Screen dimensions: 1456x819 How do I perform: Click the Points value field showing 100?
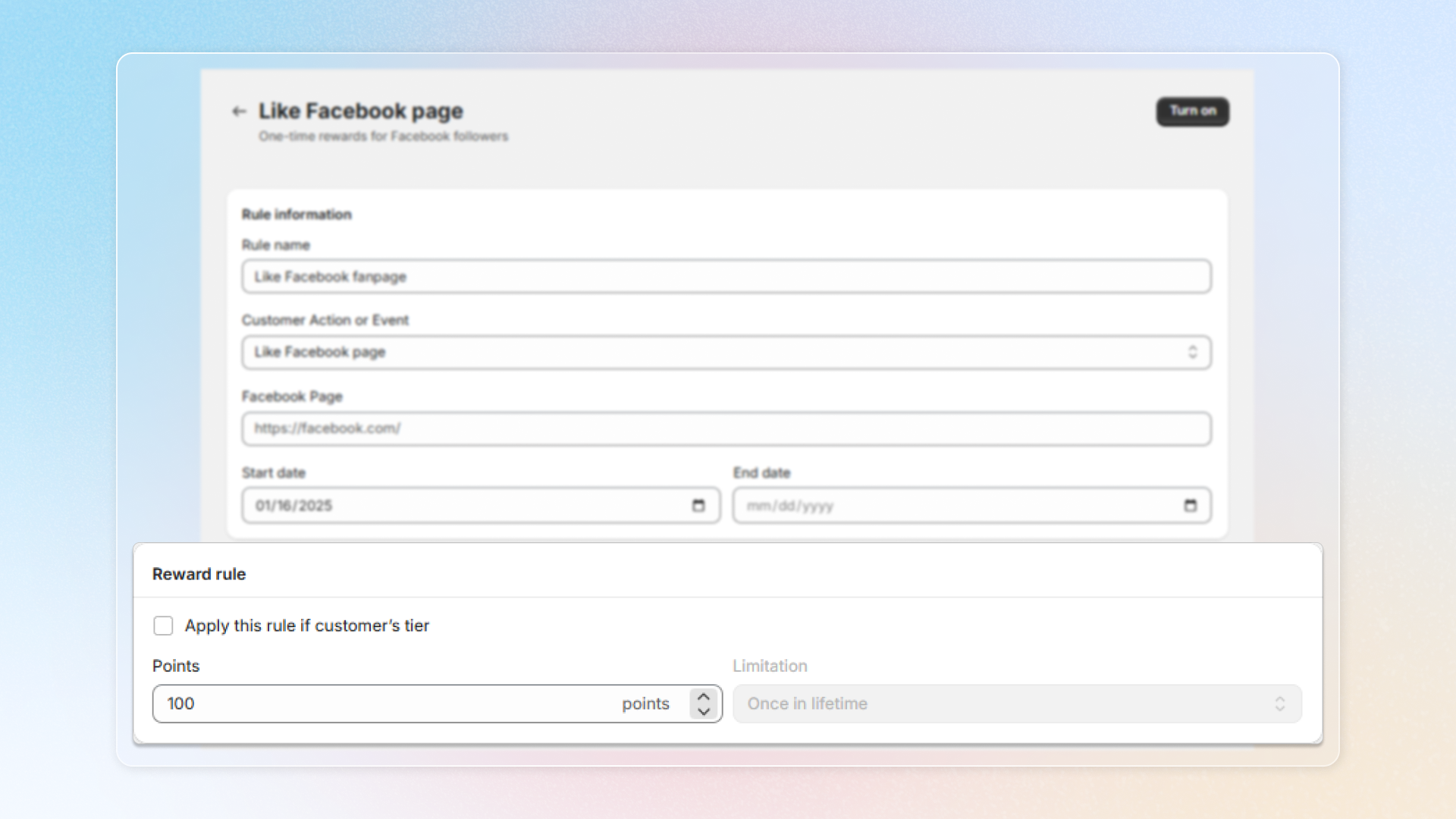pyautogui.click(x=379, y=704)
